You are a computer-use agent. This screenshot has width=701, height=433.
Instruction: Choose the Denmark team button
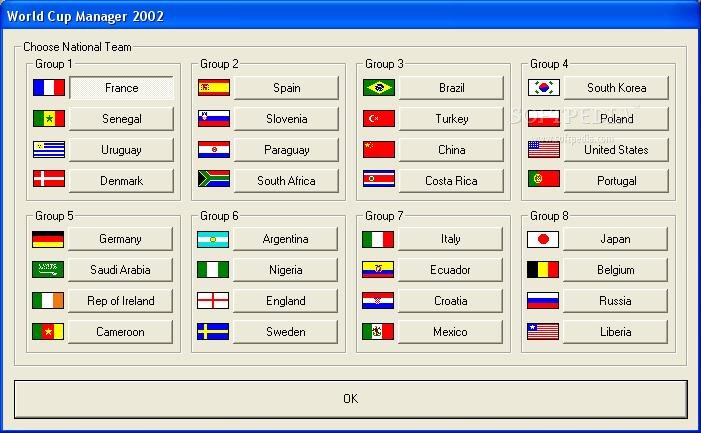click(x=122, y=181)
